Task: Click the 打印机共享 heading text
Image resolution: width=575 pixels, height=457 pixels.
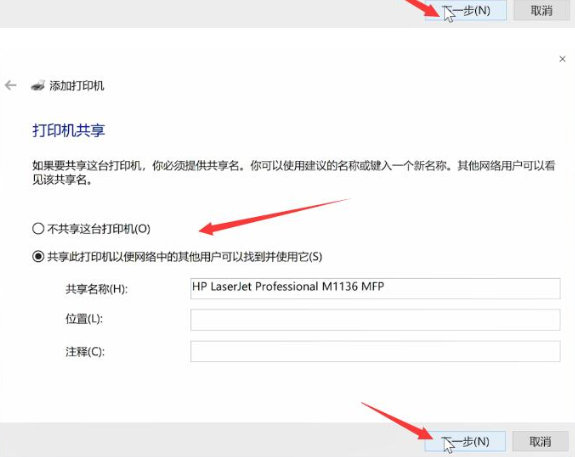Action: (69, 130)
